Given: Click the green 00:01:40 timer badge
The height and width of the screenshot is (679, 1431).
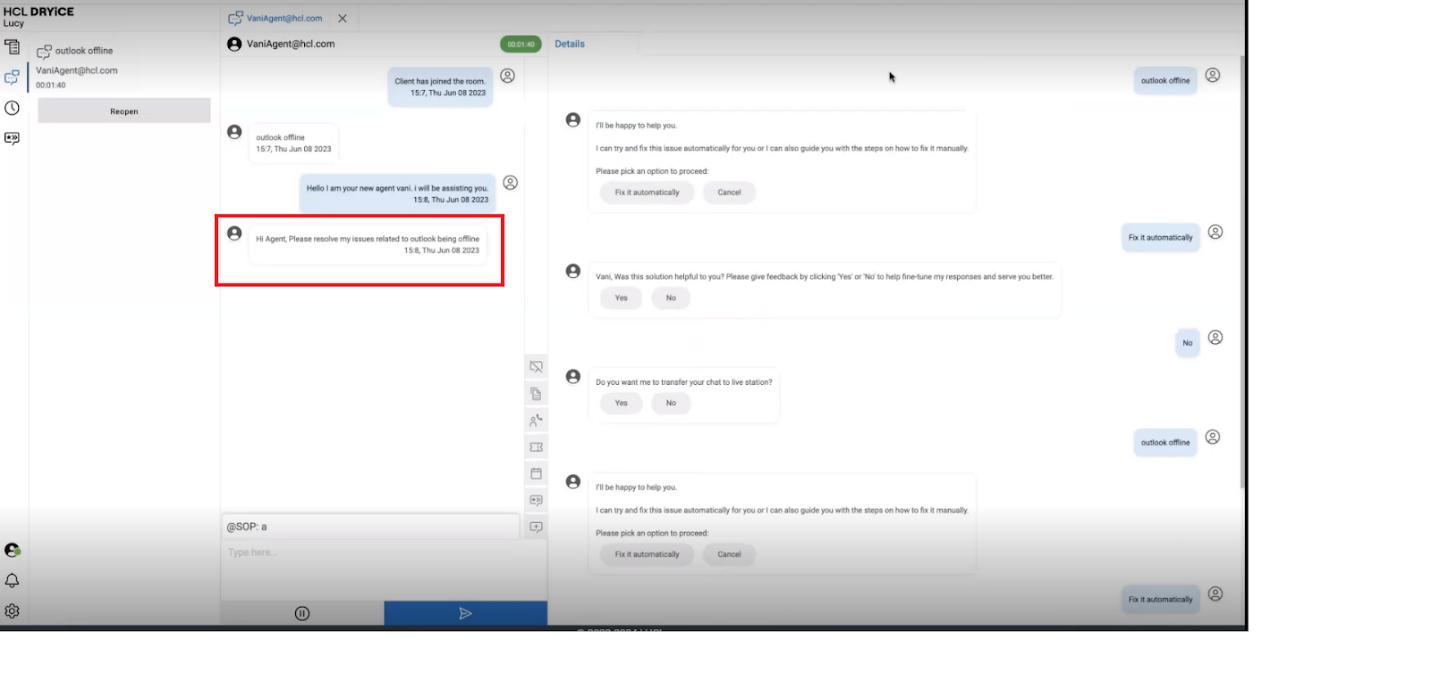Looking at the screenshot, I should (x=521, y=44).
